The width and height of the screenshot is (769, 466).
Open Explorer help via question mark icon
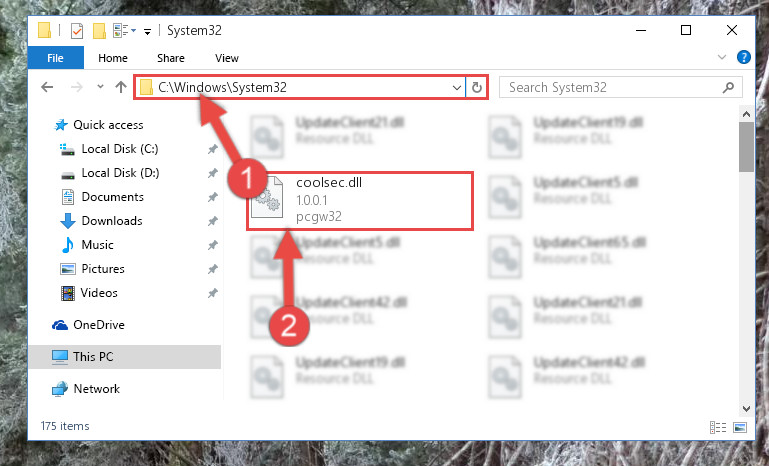(x=743, y=57)
